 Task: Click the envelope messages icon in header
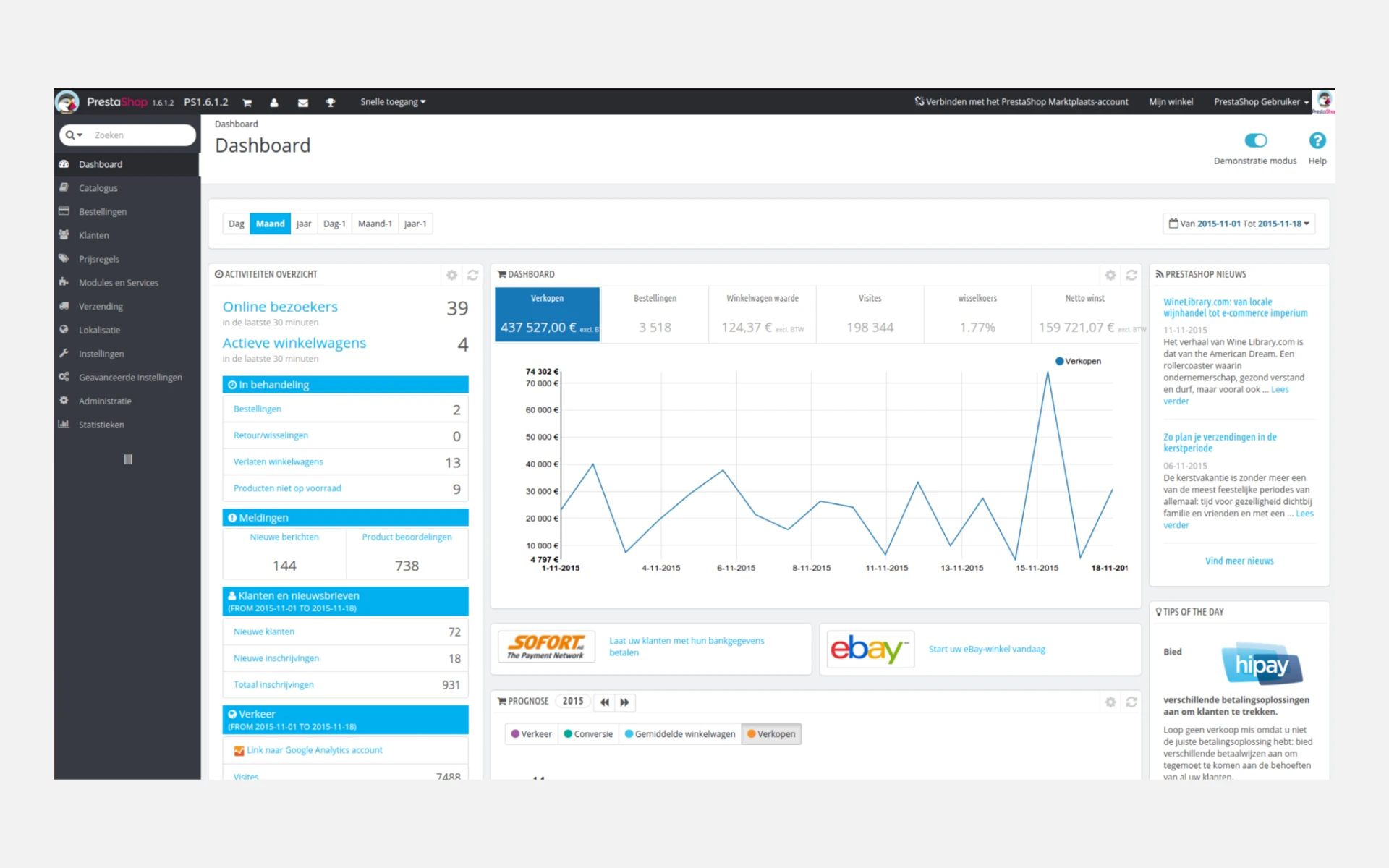pyautogui.click(x=303, y=103)
